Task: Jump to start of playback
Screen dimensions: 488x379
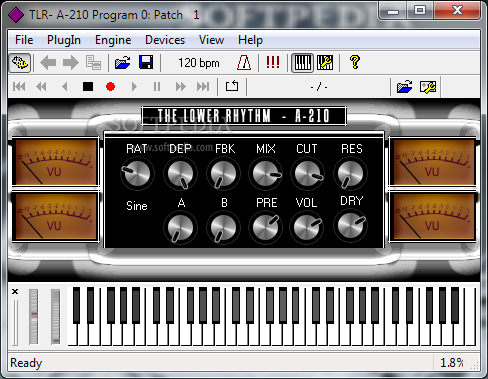Action: [x=19, y=87]
